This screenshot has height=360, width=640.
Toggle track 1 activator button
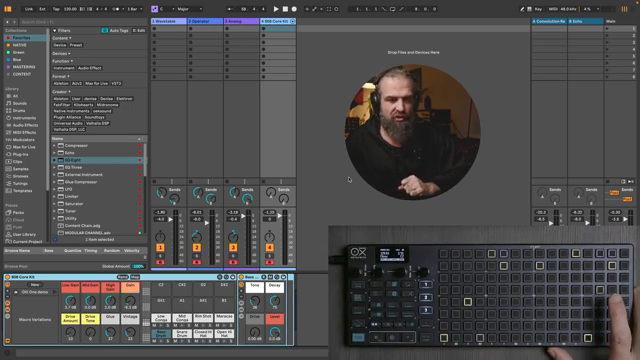coord(160,248)
